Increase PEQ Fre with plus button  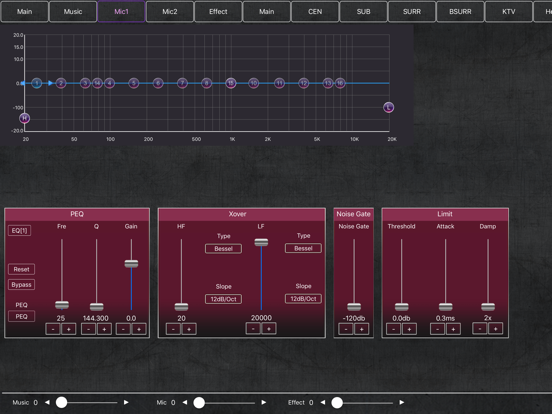pyautogui.click(x=69, y=329)
